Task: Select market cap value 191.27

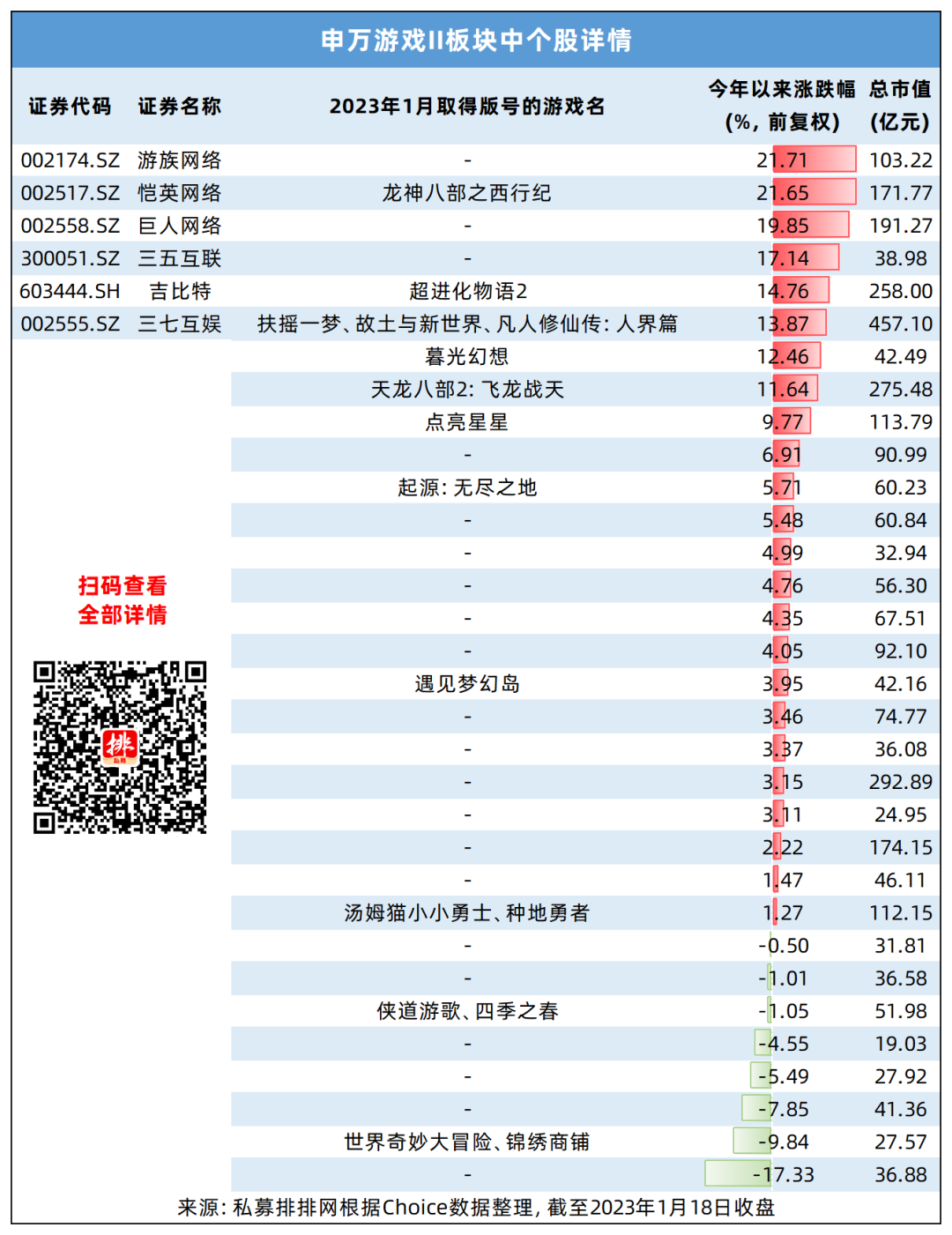Action: (901, 226)
